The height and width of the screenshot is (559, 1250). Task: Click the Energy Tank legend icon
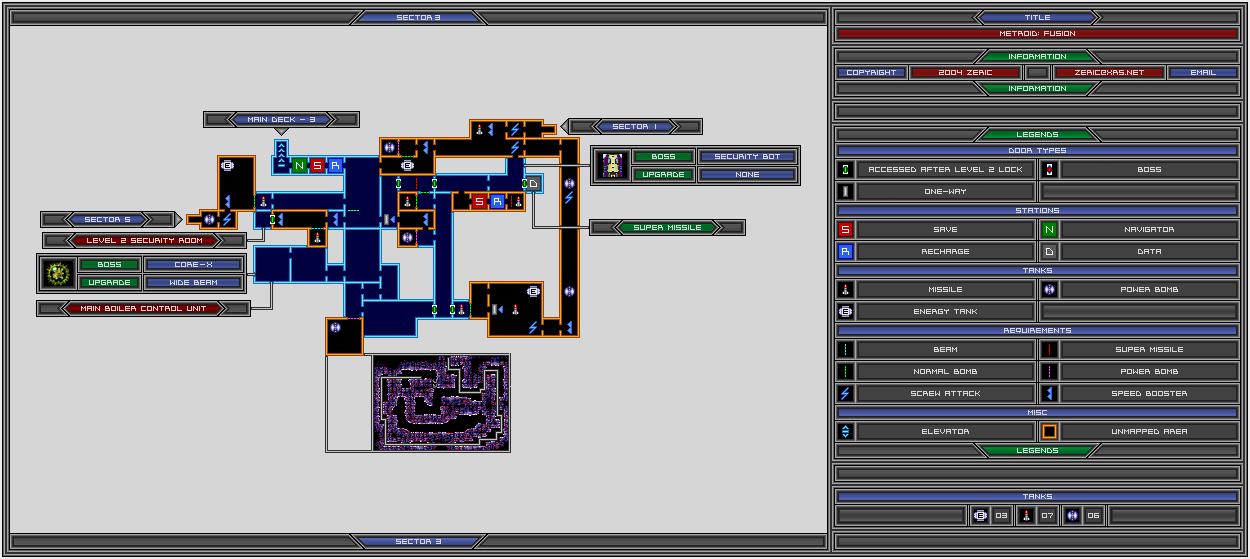[845, 312]
